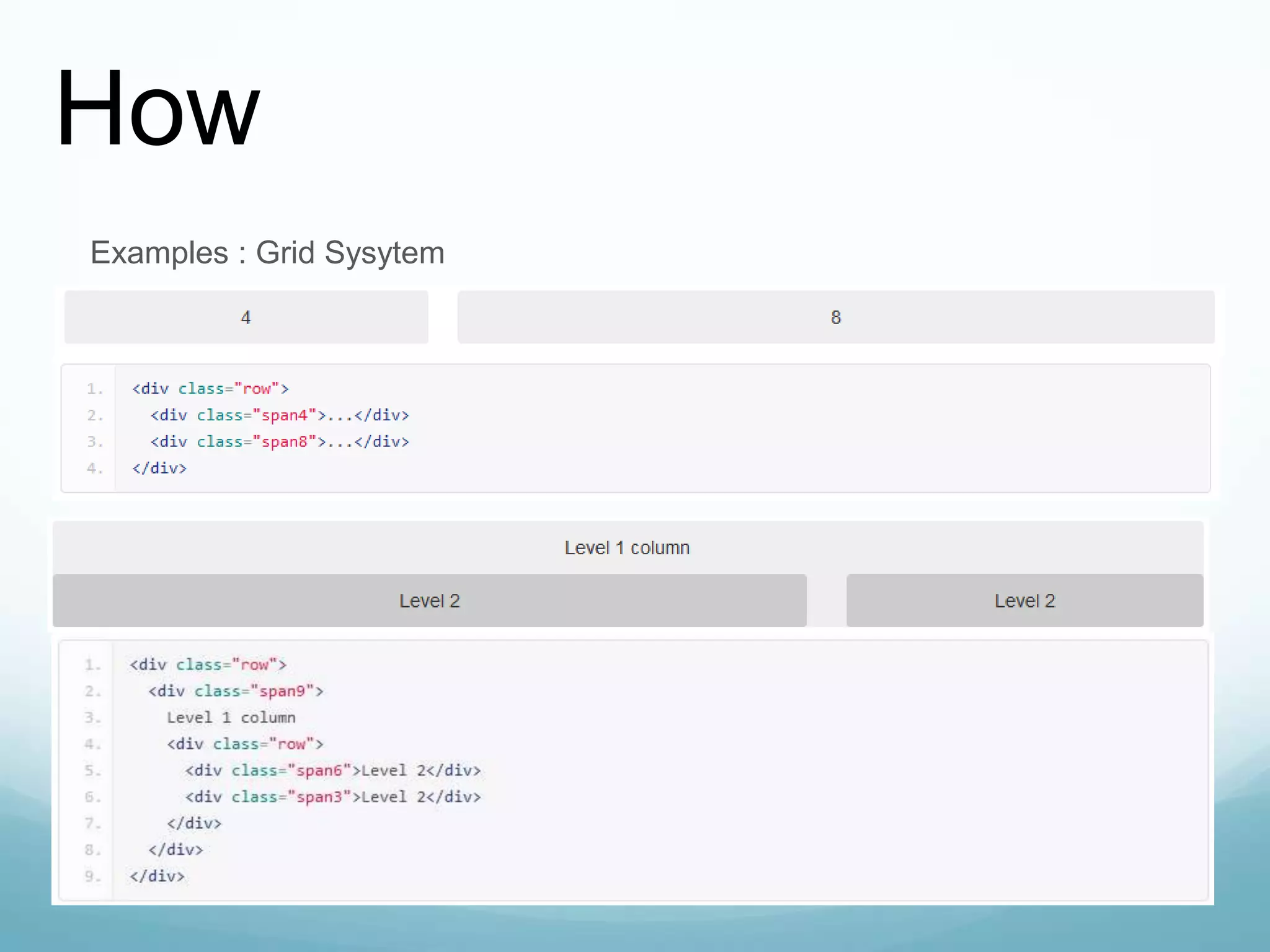
Task: Click the nested div class row line
Action: (x=245, y=744)
